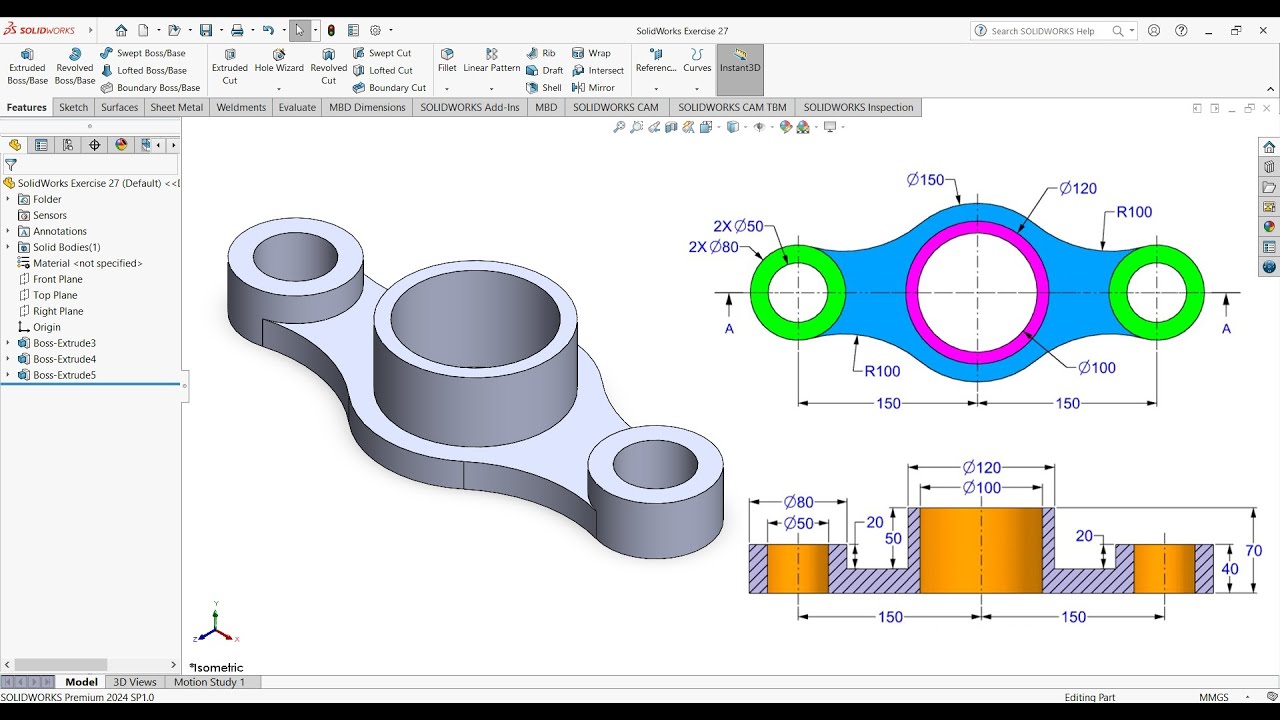Viewport: 1280px width, 720px height.
Task: Open Reference Geometry tools
Action: click(x=656, y=60)
